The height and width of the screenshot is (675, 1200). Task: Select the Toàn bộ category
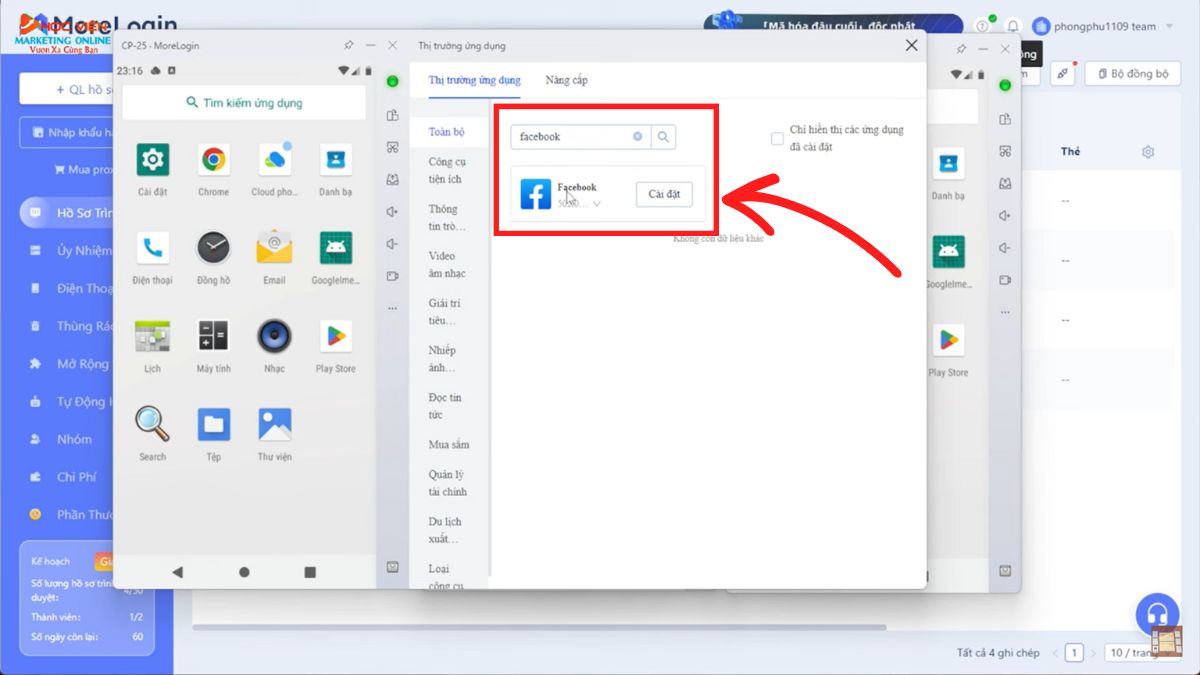[x=446, y=132]
